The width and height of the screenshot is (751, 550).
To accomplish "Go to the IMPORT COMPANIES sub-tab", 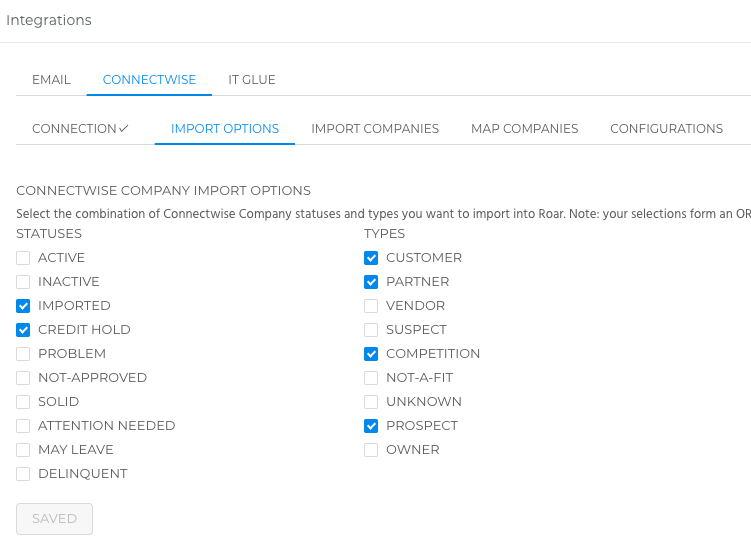I will tap(375, 128).
